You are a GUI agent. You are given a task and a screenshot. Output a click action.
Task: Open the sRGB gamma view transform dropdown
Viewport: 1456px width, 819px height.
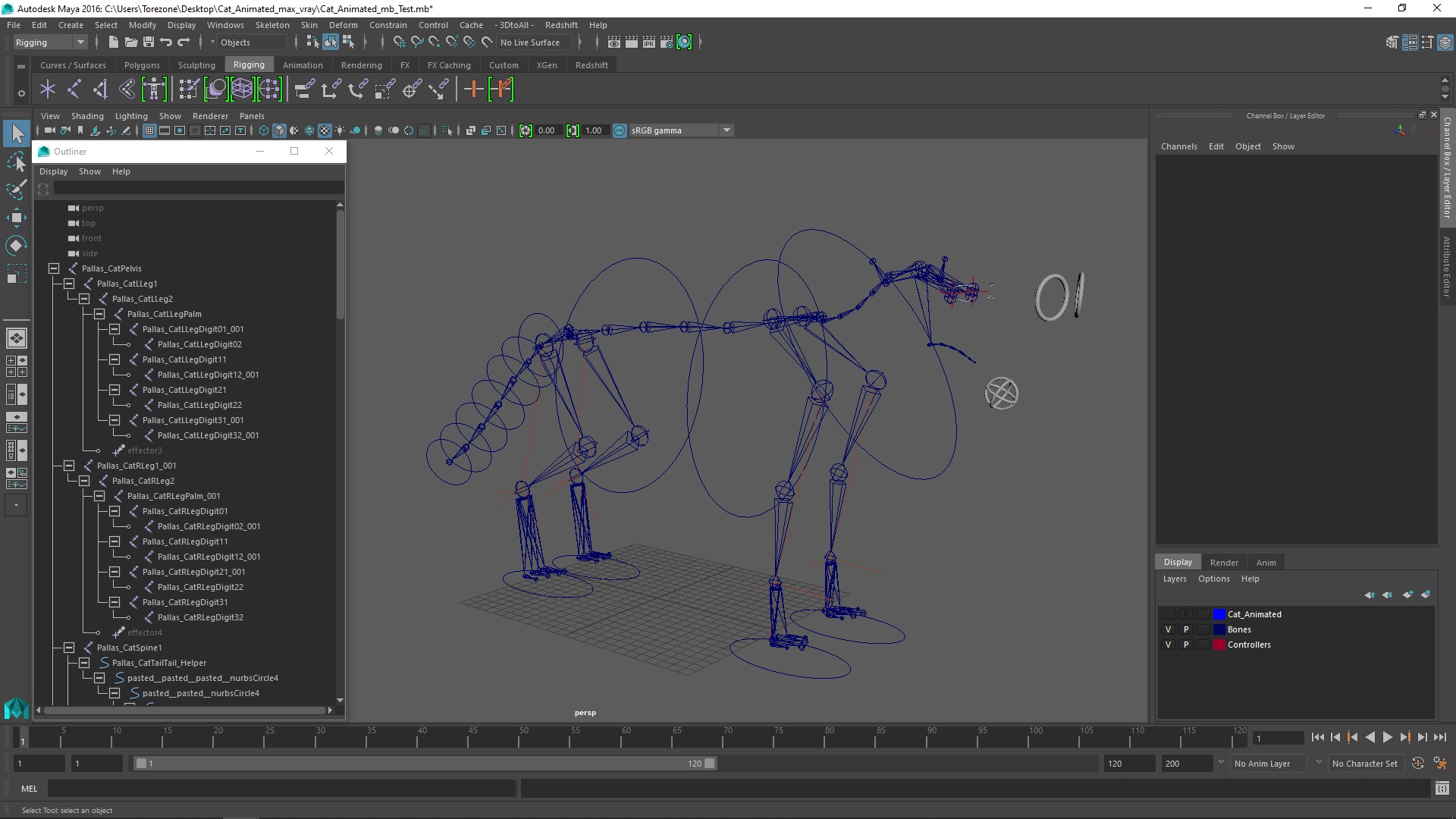[680, 130]
